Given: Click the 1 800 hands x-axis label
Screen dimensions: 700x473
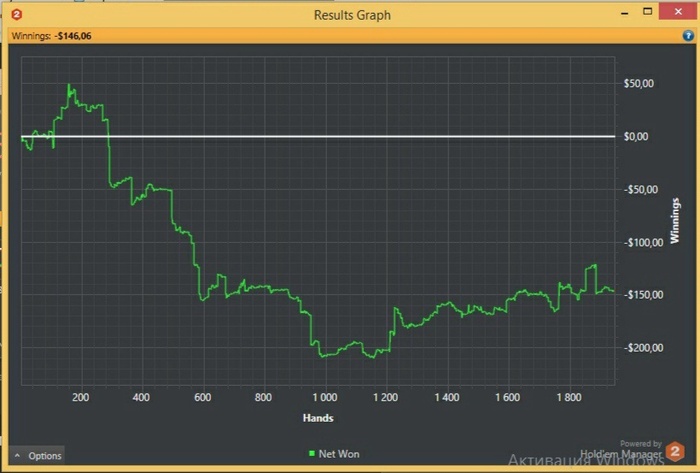Looking at the screenshot, I should pyautogui.click(x=569, y=397).
